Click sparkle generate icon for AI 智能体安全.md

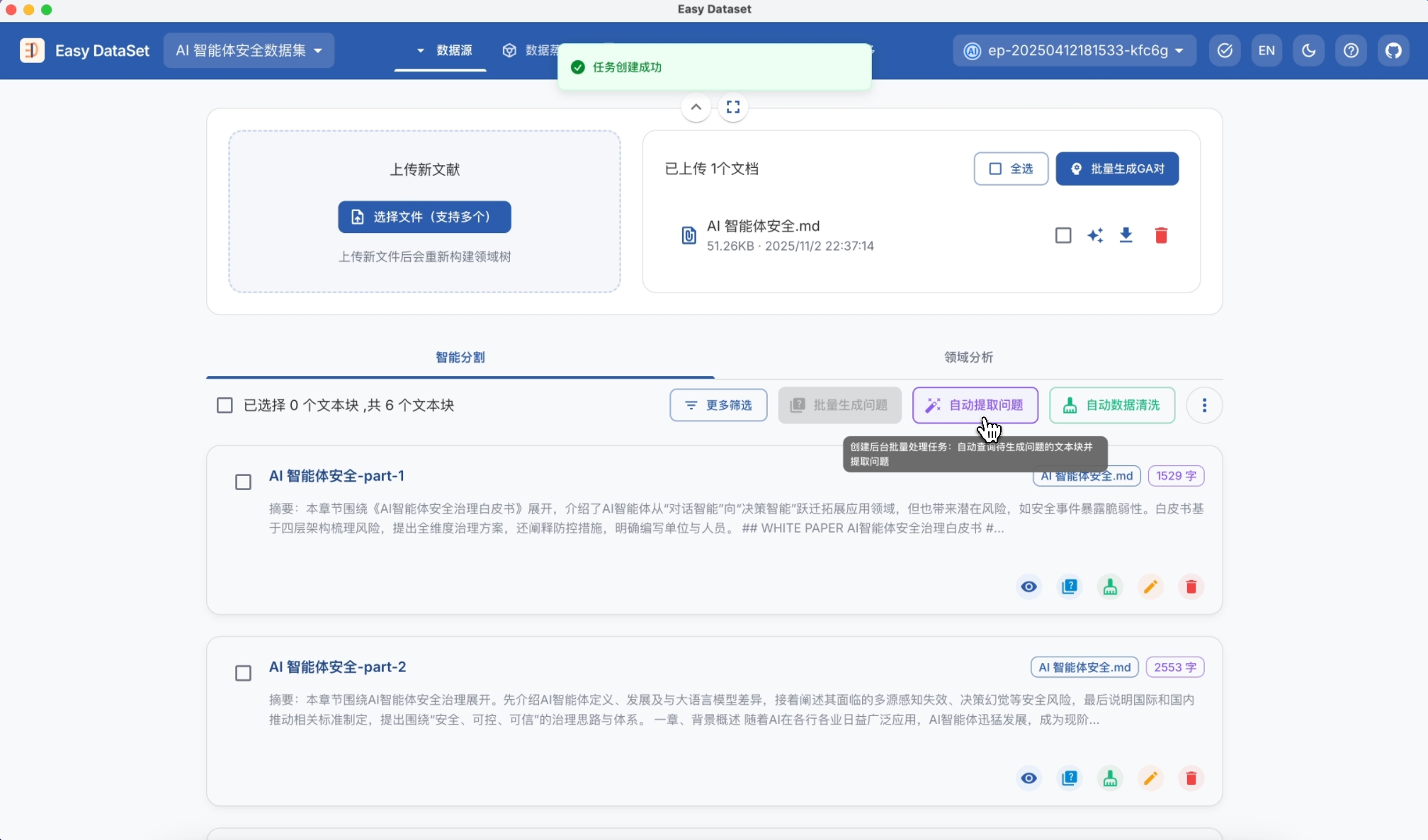[x=1095, y=235]
